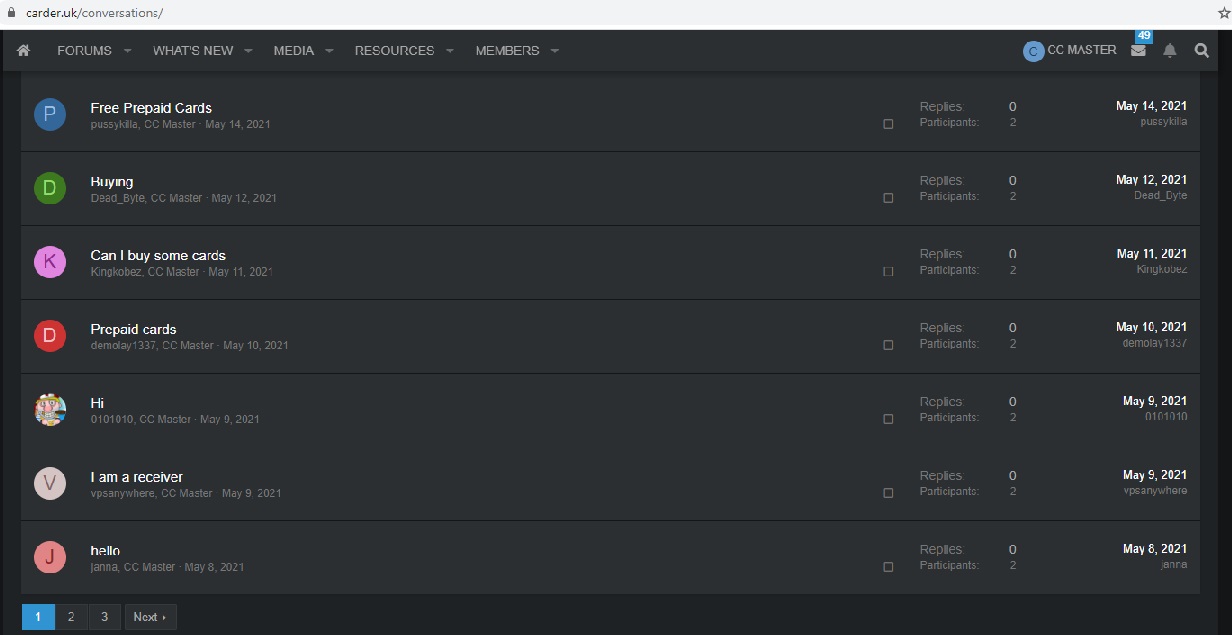The width and height of the screenshot is (1232, 635).
Task: Expand the dropdown arrow next to MEMBERS
Action: pos(554,51)
